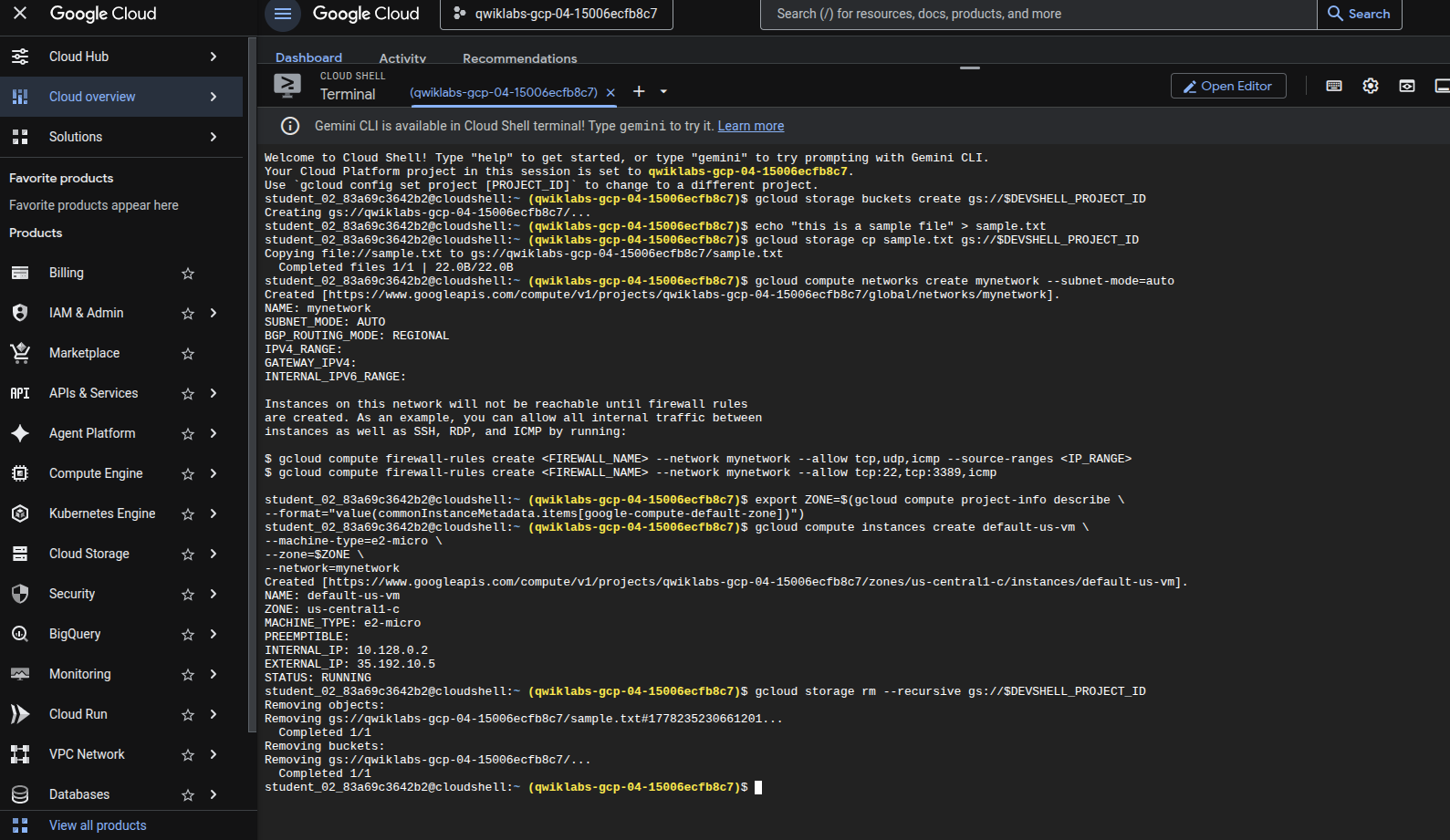Expand the Databases submenu chevron

(x=214, y=794)
